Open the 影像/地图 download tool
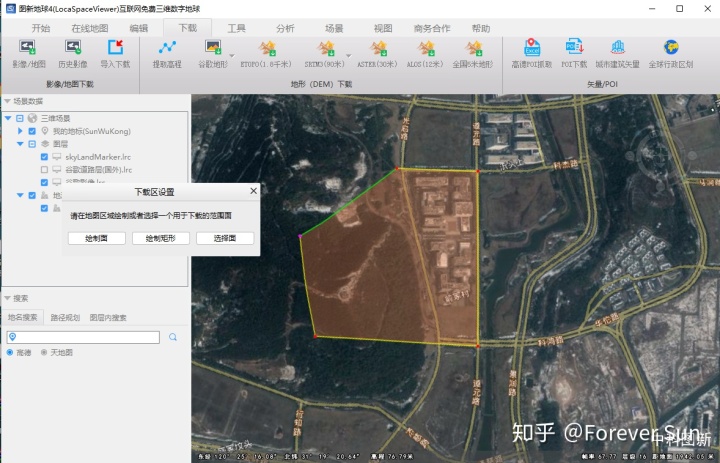This screenshot has height=463, width=720. [x=28, y=54]
